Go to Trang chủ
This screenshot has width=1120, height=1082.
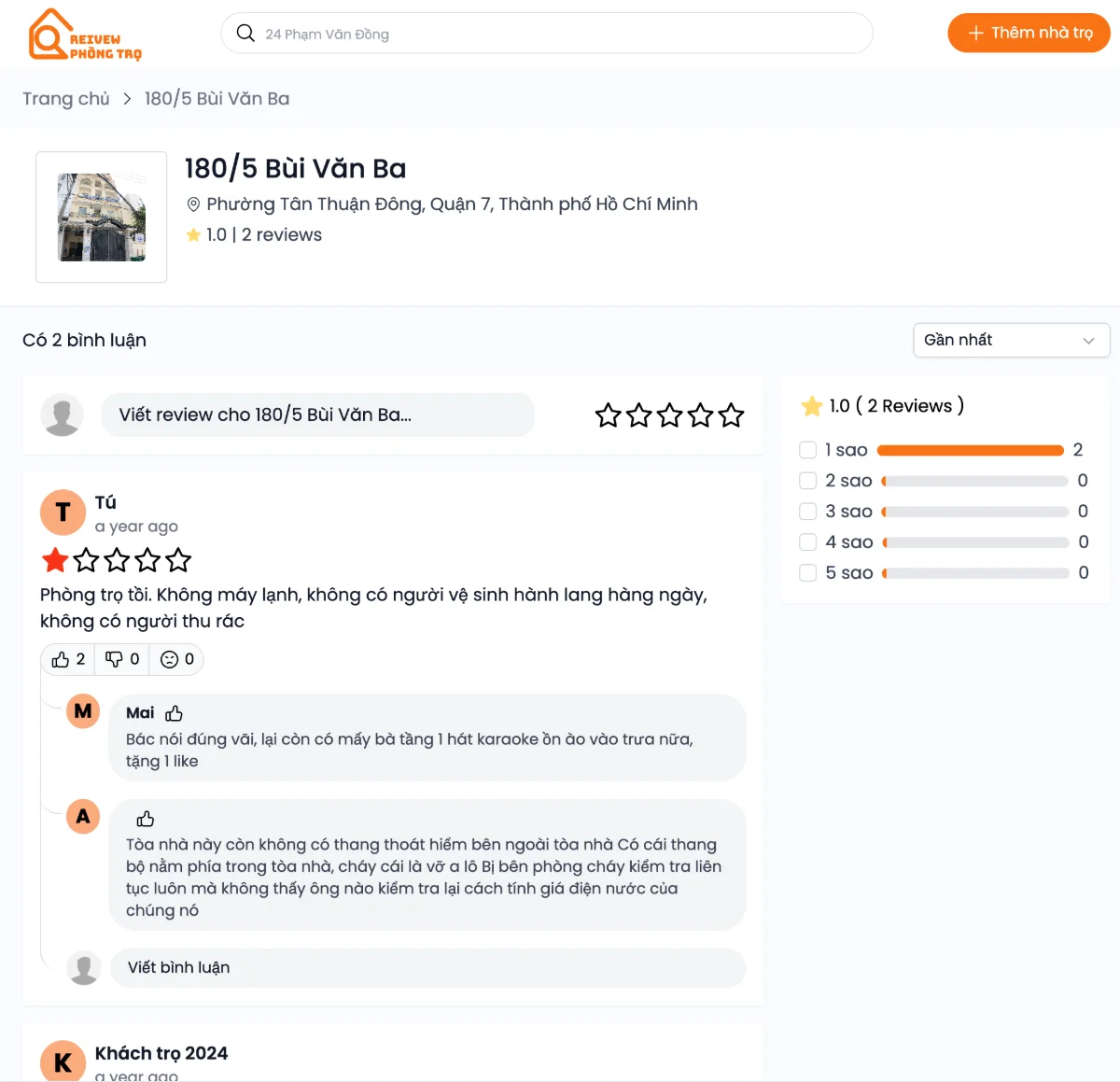(x=65, y=98)
